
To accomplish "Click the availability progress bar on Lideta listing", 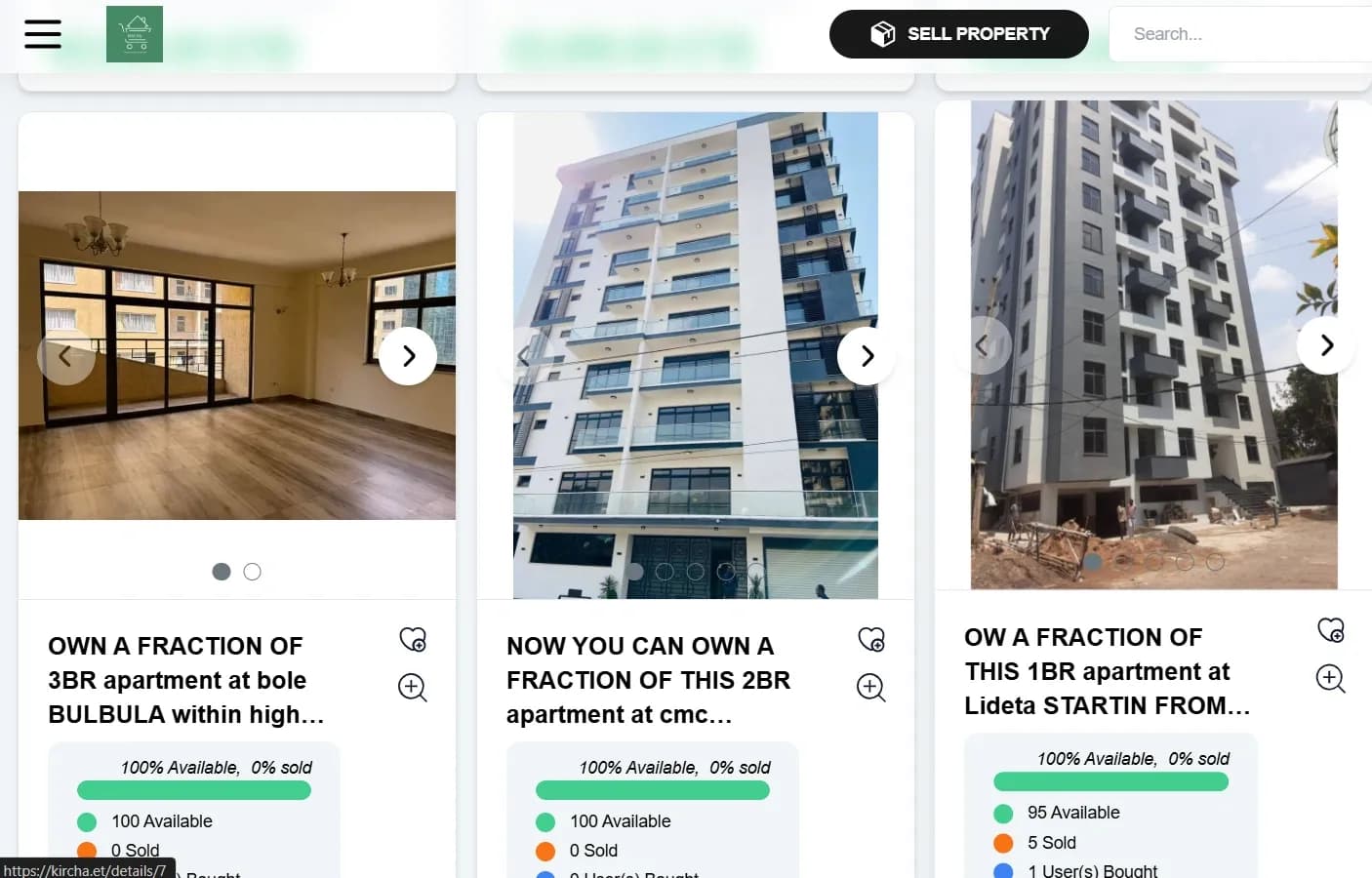I will tap(1110, 781).
